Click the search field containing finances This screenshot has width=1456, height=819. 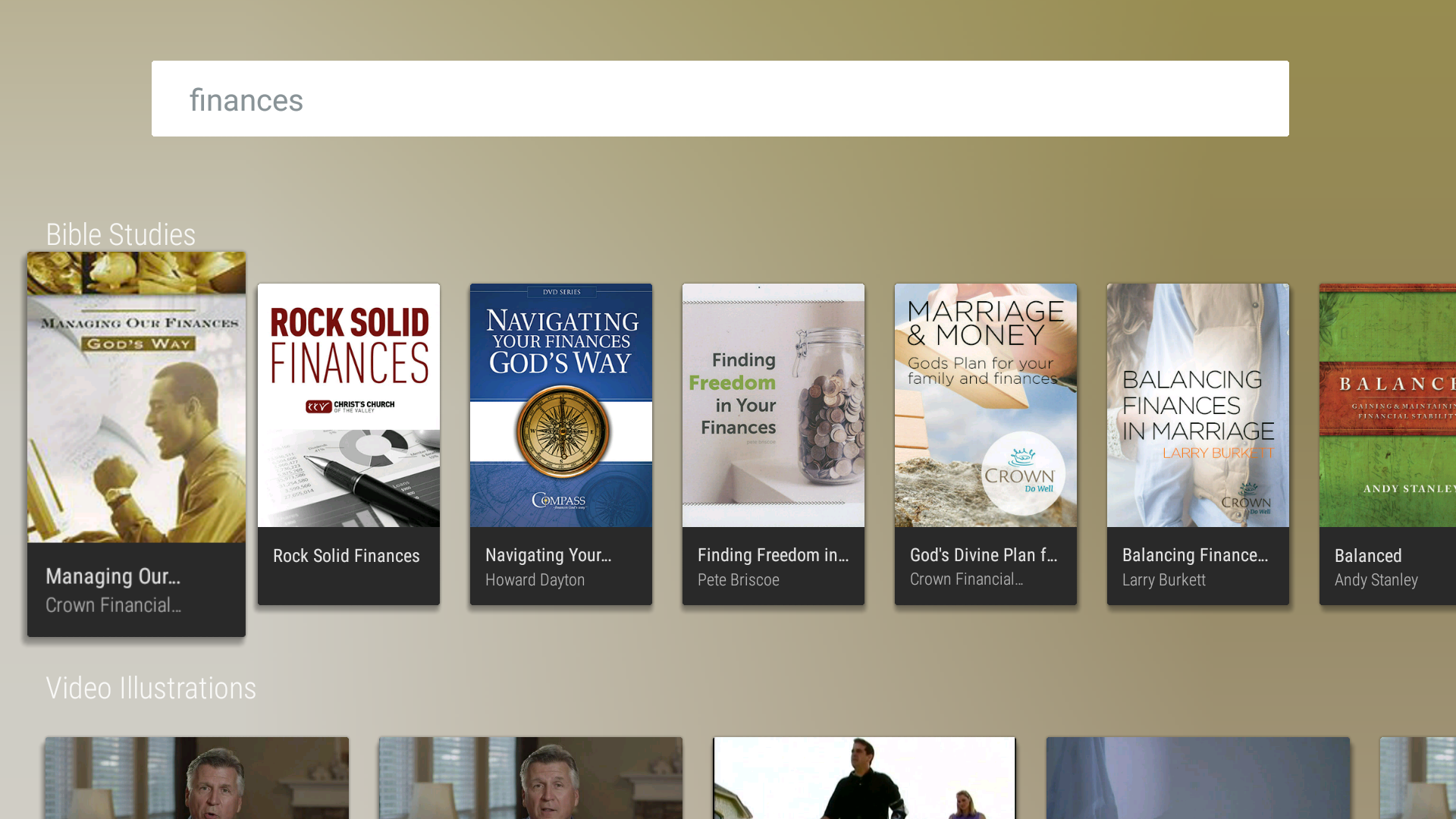coord(720,99)
